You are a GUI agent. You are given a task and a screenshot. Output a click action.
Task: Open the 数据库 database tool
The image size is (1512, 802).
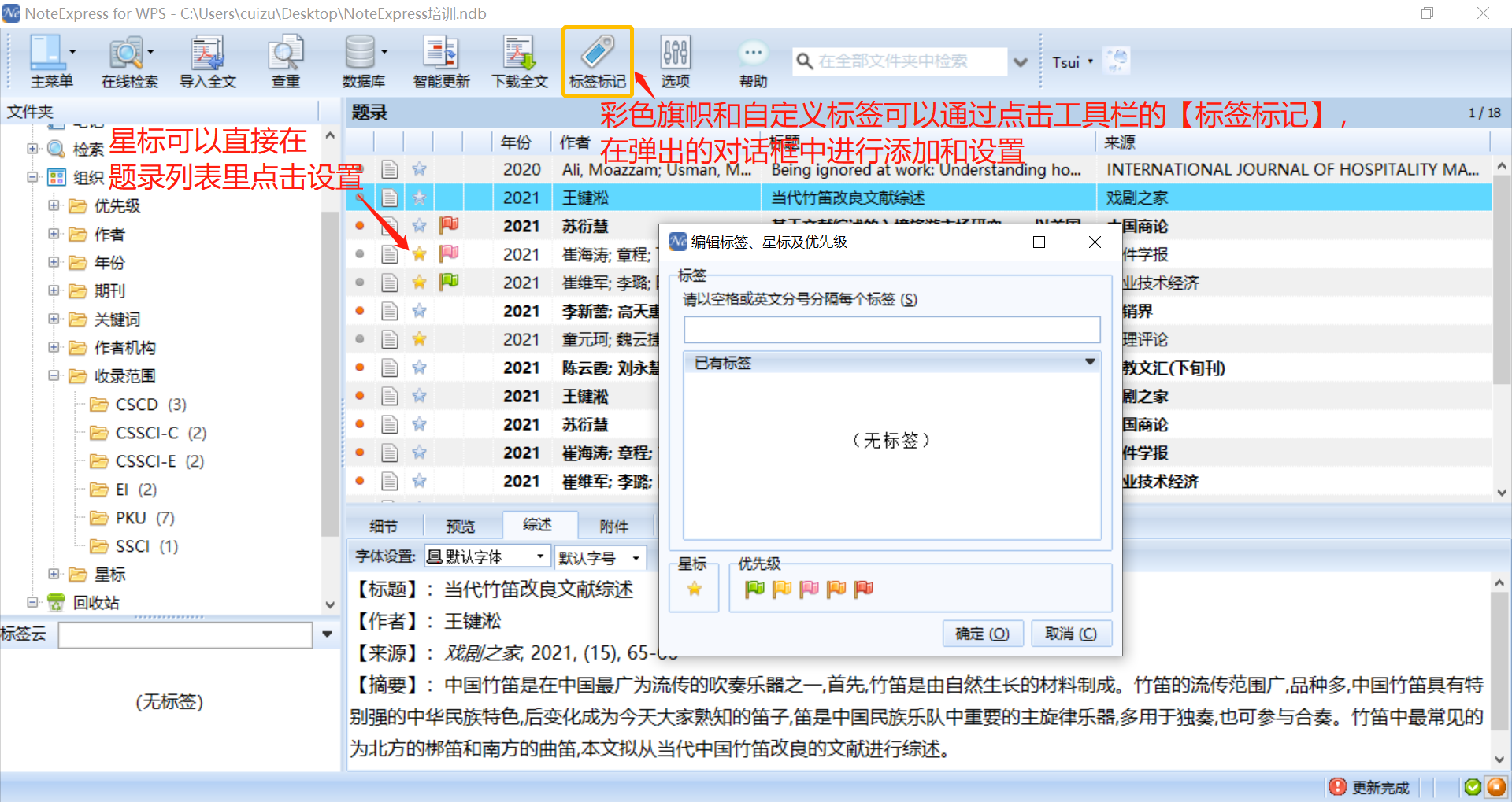[361, 59]
